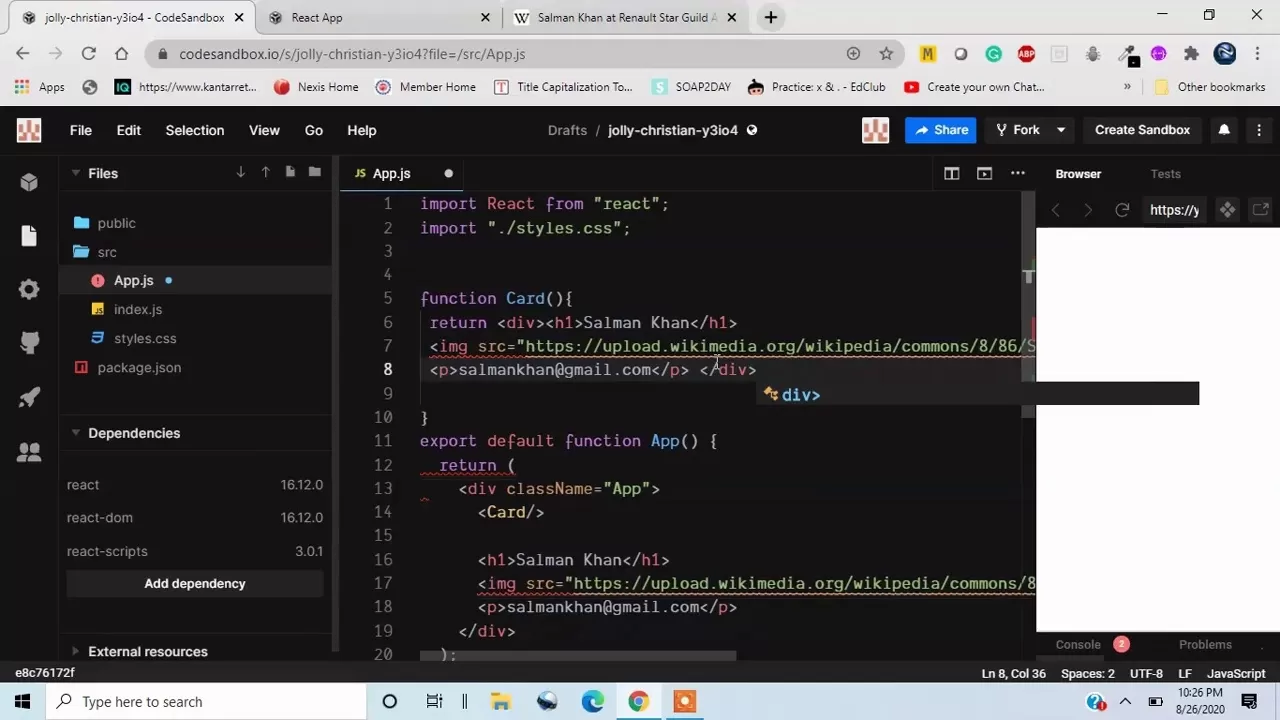This screenshot has width=1280, height=720.
Task: Open the sandbox configuration gear icon
Action: (28, 289)
